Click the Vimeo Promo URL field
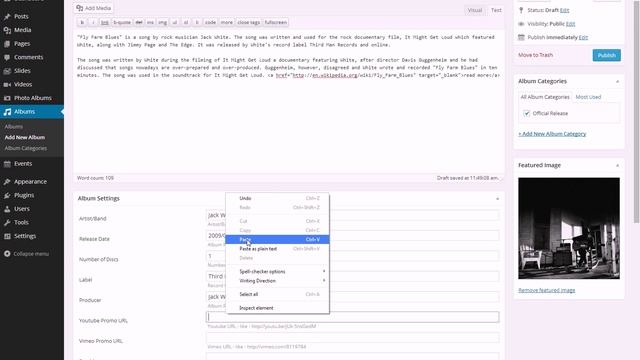Viewport: 640px width, 360px height. point(353,338)
